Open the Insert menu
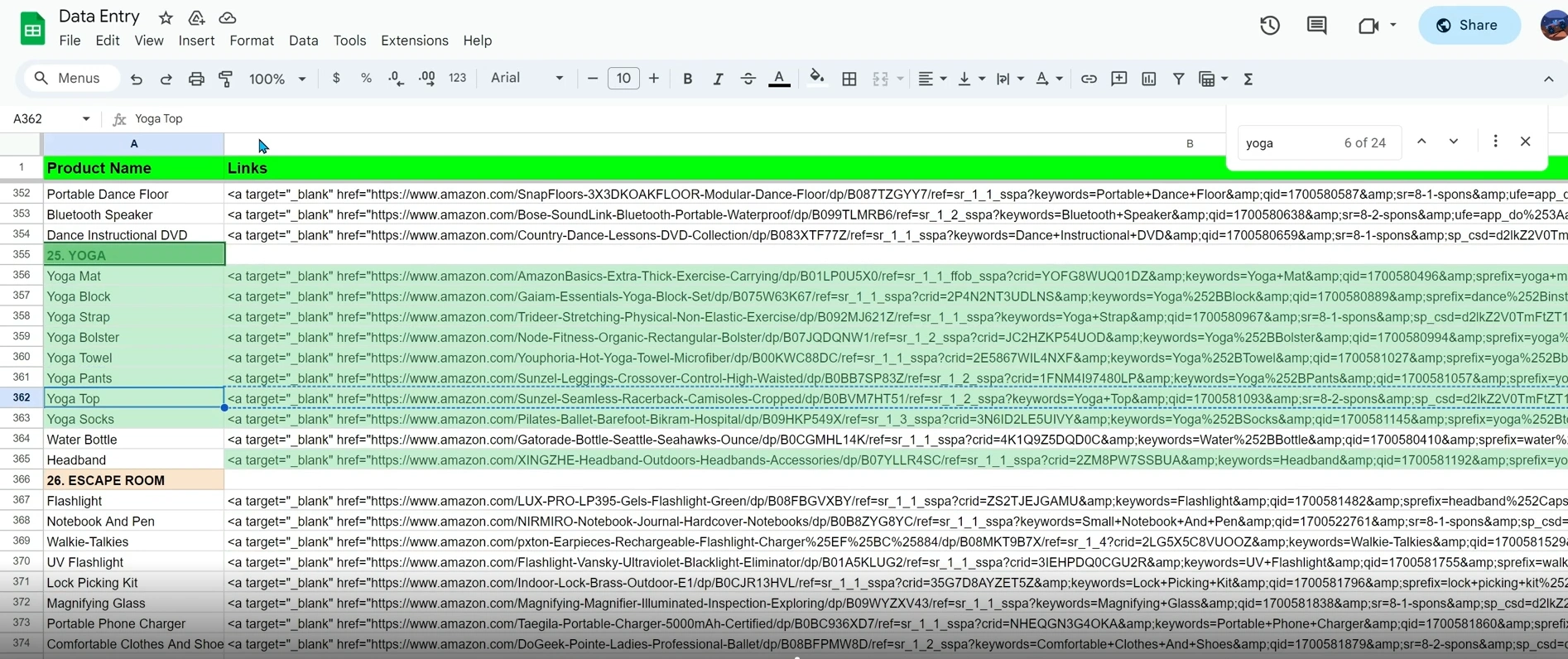This screenshot has width=1568, height=659. (196, 41)
